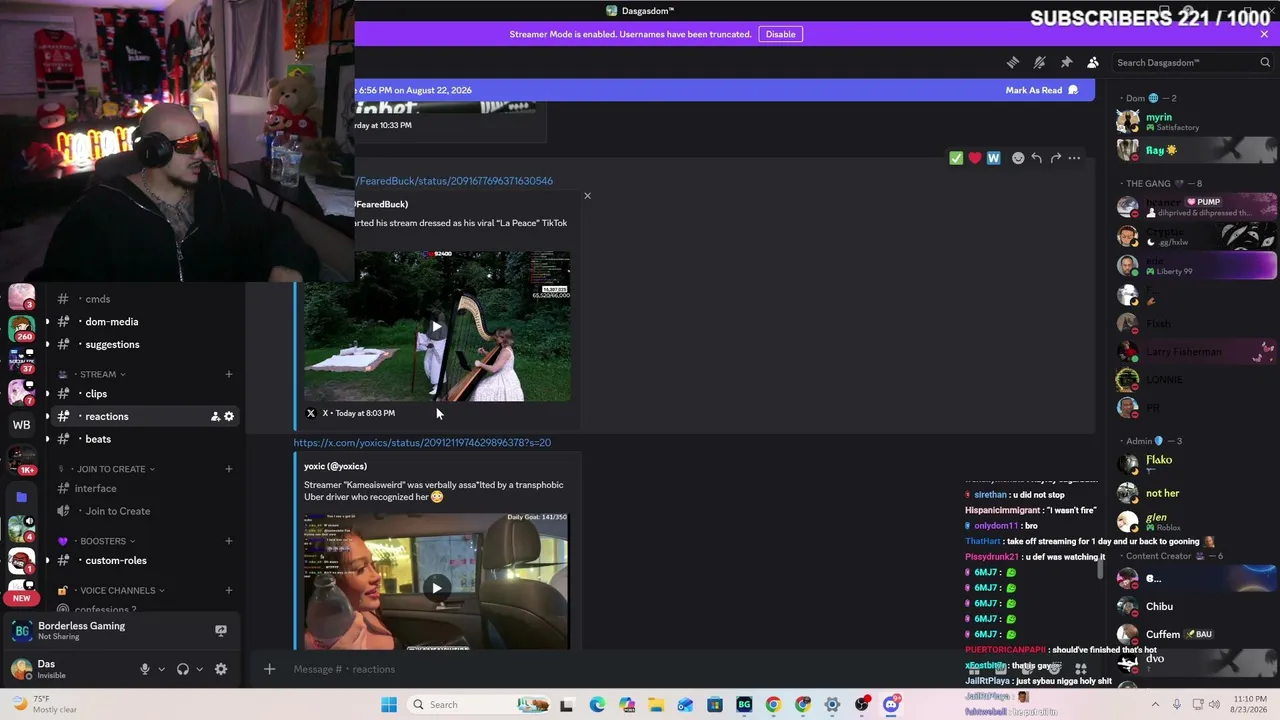Image resolution: width=1280 pixels, height=720 pixels.
Task: Mute the microphone
Action: point(145,669)
